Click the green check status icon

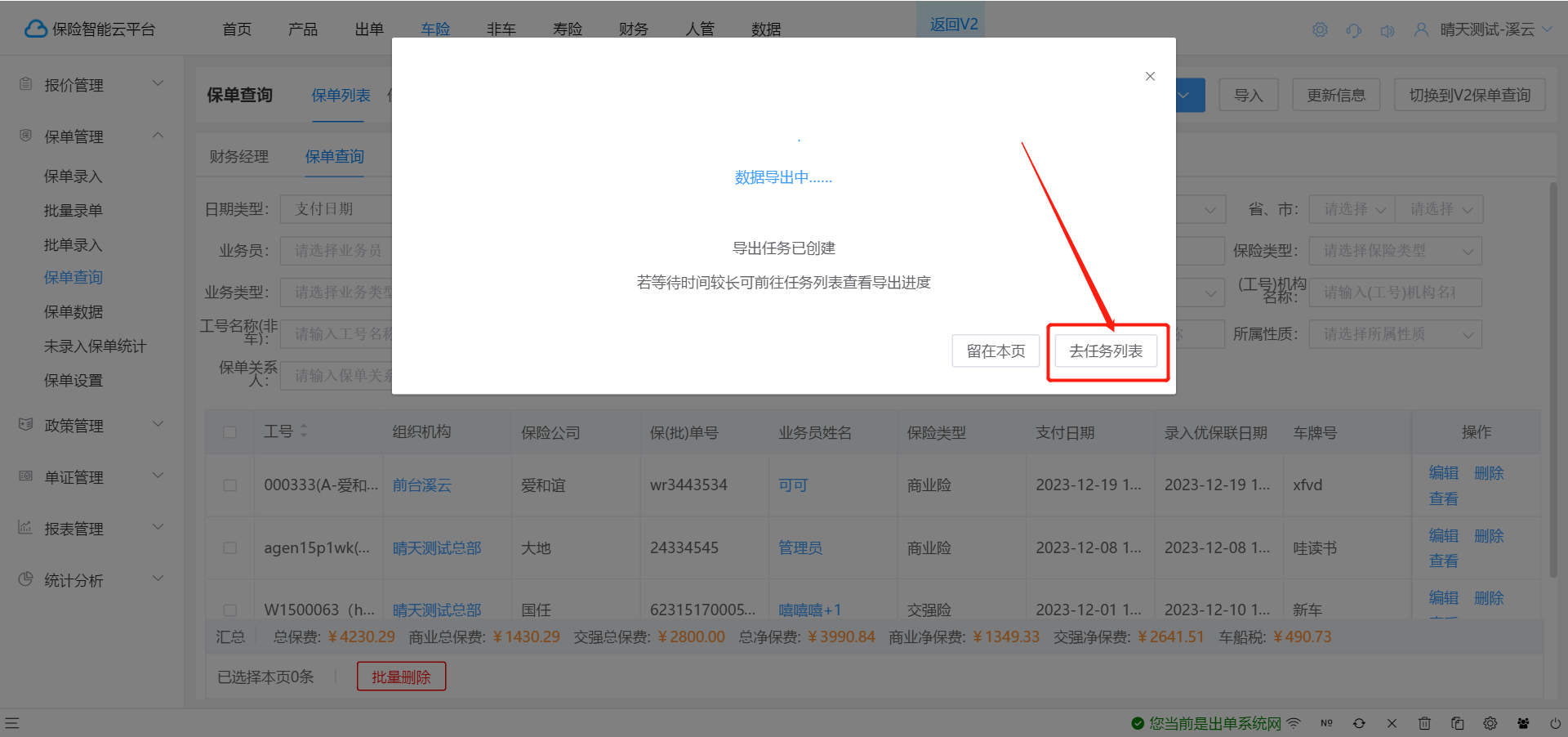click(x=1138, y=723)
